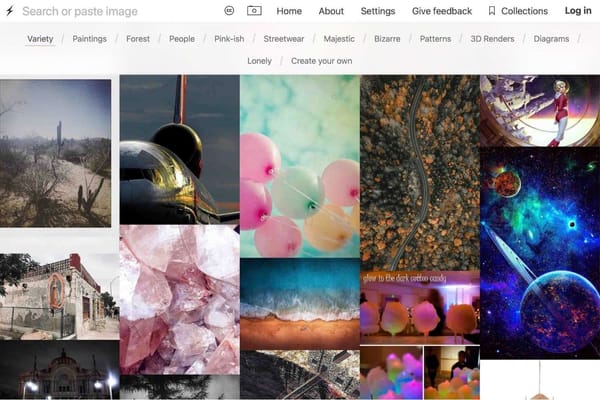Switch to the 3D Renders tab
Screen dimensions: 600x400
coord(492,39)
